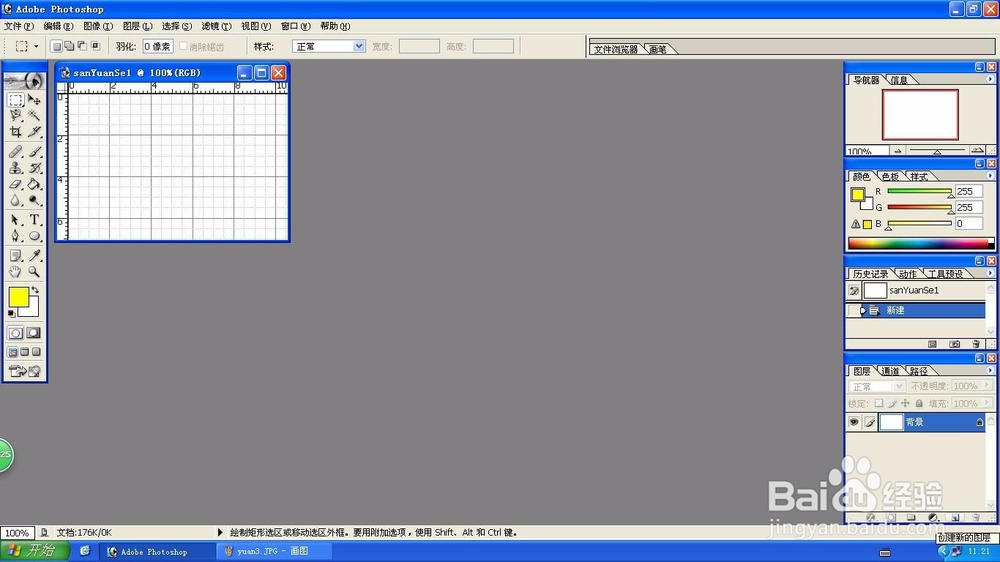Open the tool preset picker arrow
This screenshot has width=1000, height=562.
[x=36, y=46]
